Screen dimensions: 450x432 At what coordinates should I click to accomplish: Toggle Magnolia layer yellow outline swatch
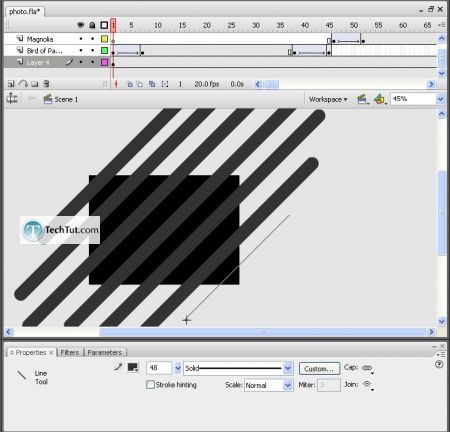tap(104, 39)
